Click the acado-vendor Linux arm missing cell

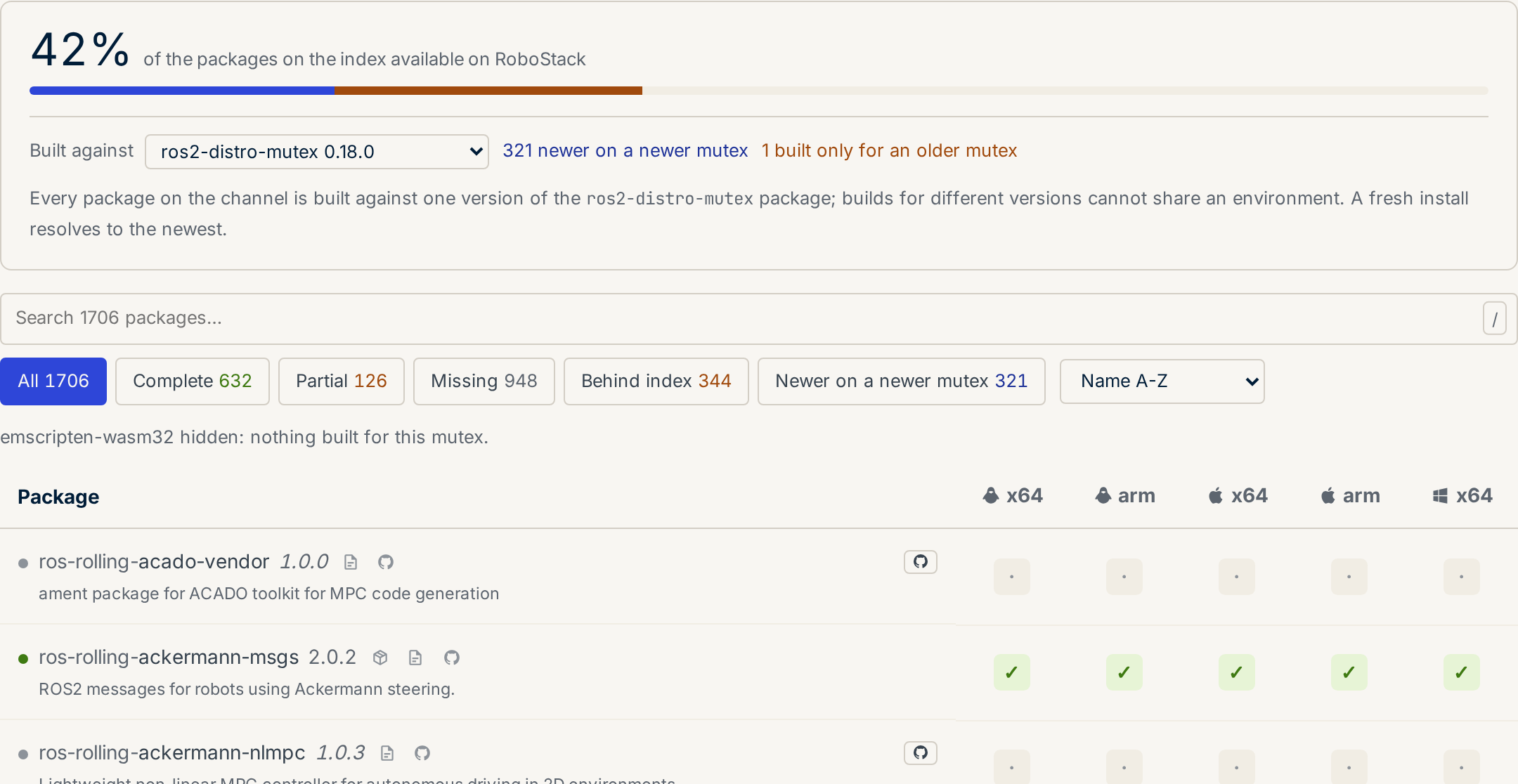1124,577
